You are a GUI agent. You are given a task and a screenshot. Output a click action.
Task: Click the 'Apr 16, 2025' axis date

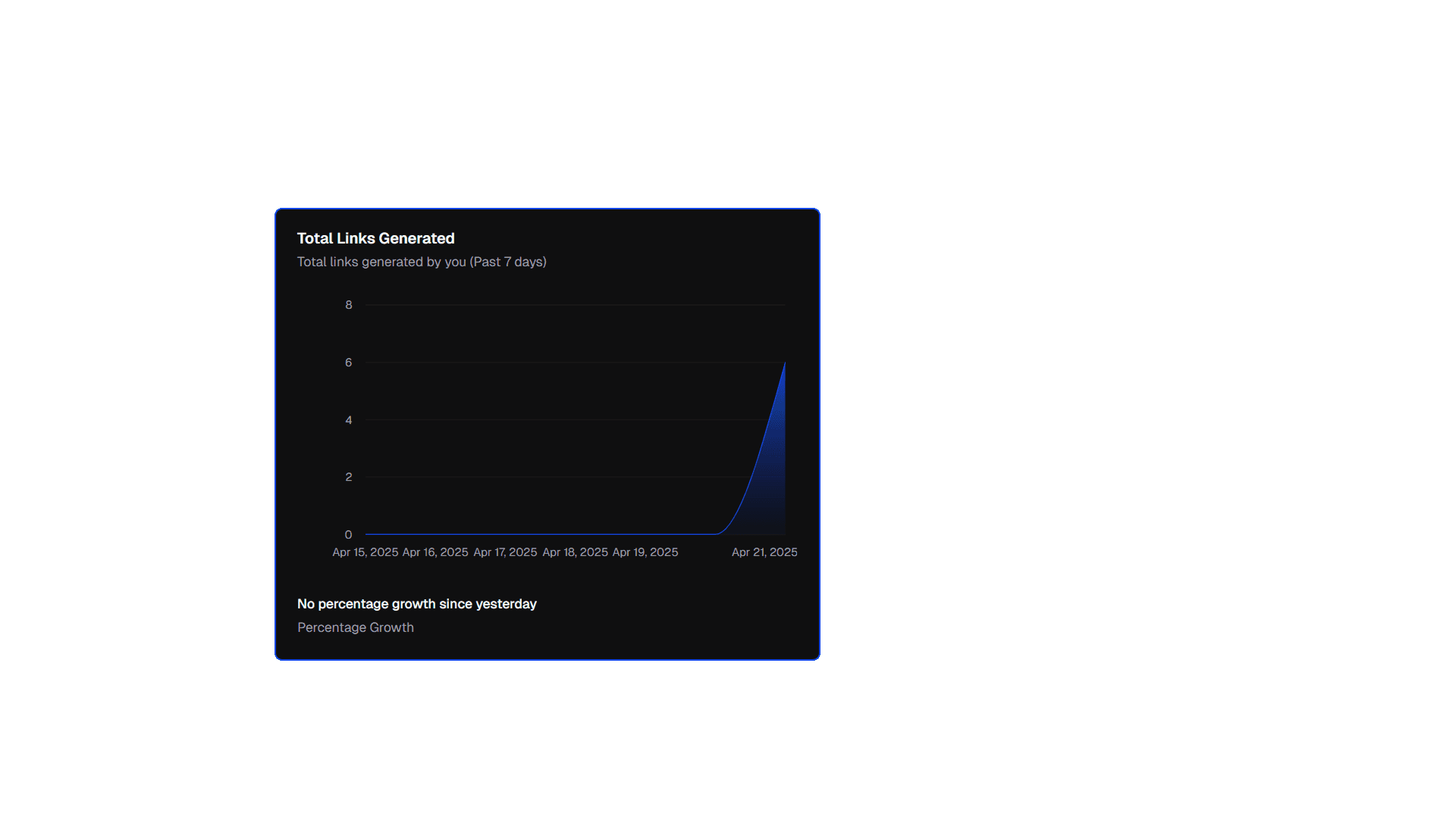coord(435,552)
